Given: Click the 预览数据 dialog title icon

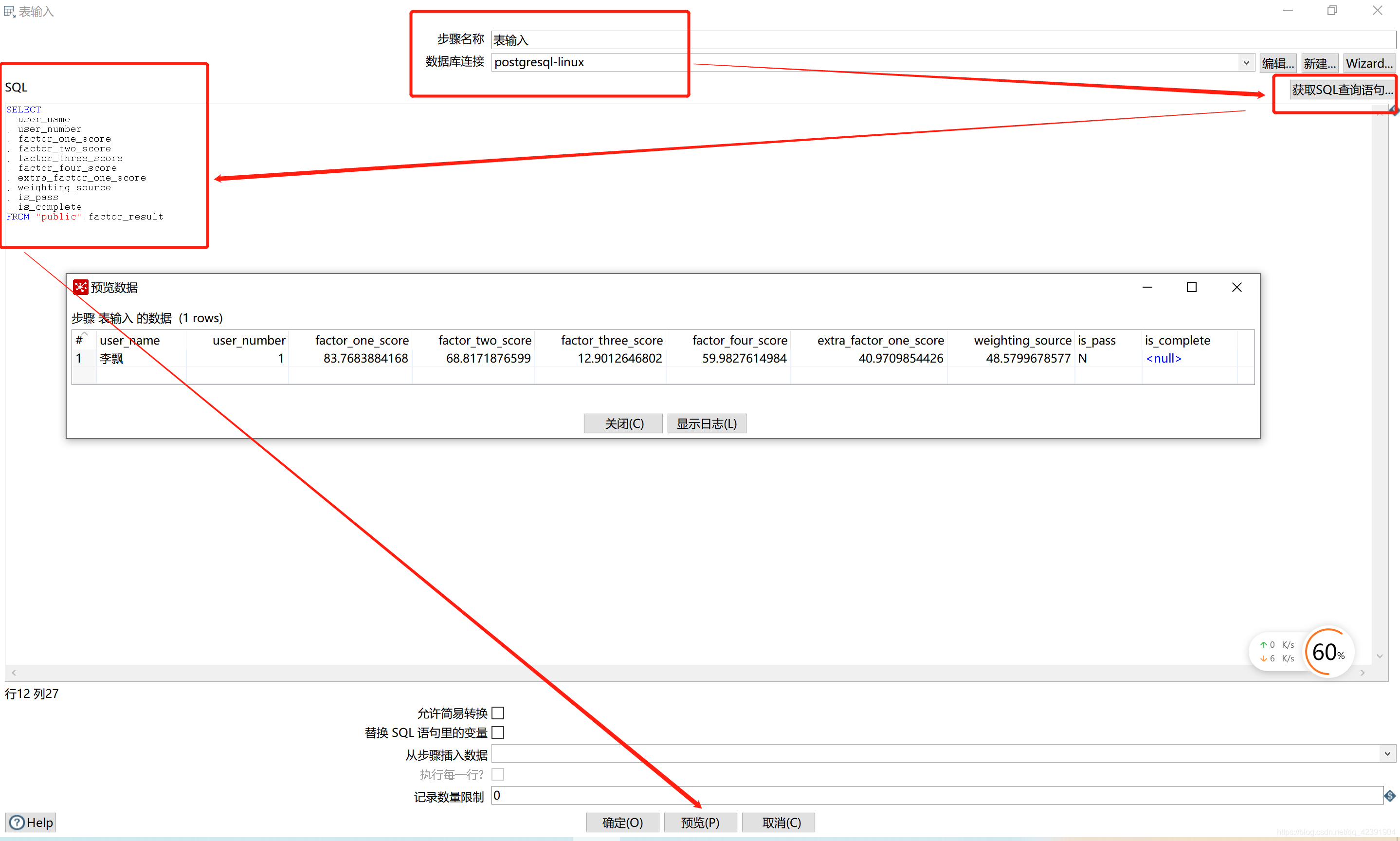Looking at the screenshot, I should click(80, 287).
